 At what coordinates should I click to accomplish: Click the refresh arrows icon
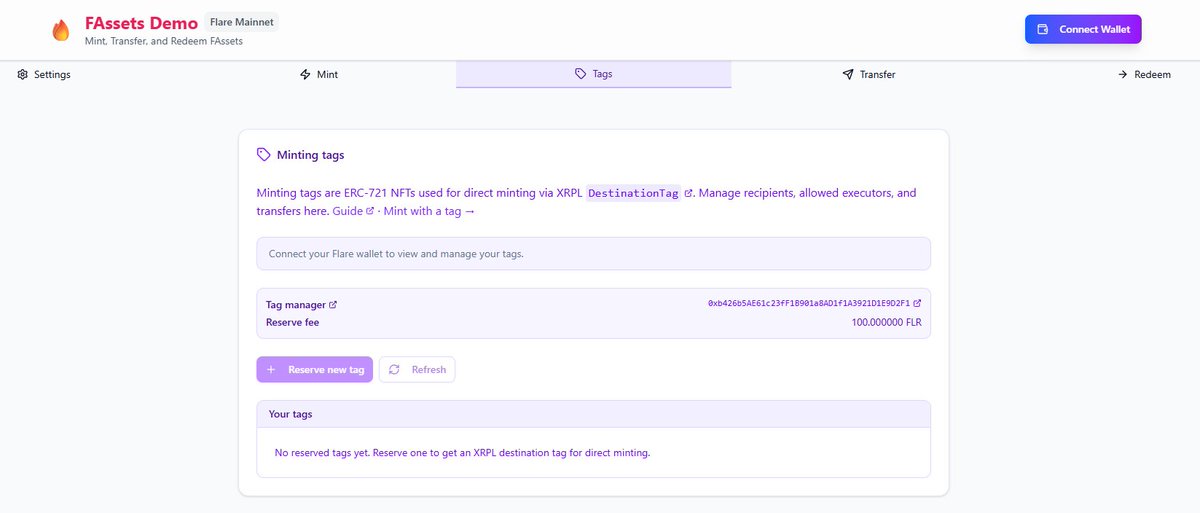tap(394, 369)
